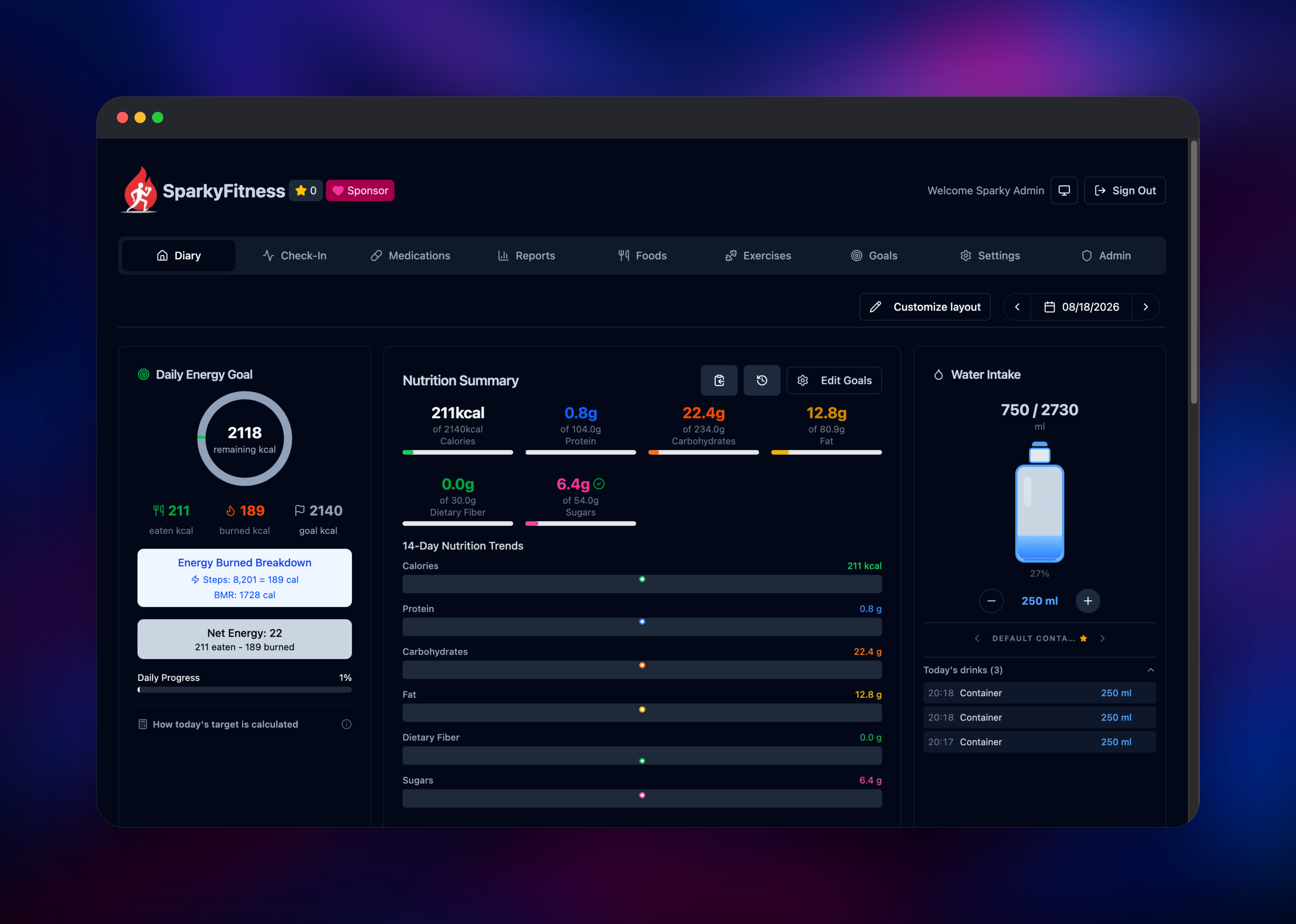Viewport: 1296px width, 924px height.
Task: Open the Admin tab
Action: click(x=1106, y=256)
